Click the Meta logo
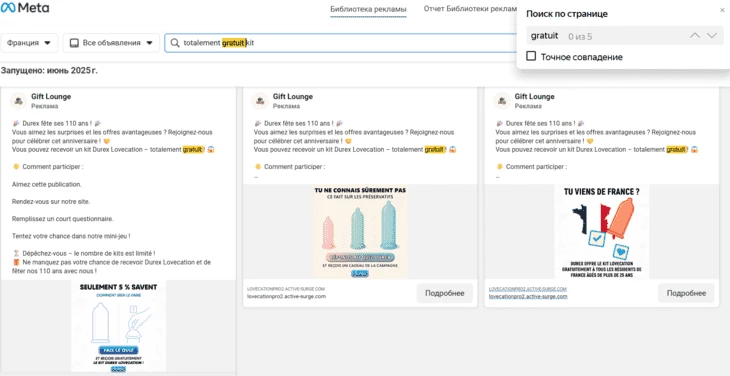 pos(25,8)
